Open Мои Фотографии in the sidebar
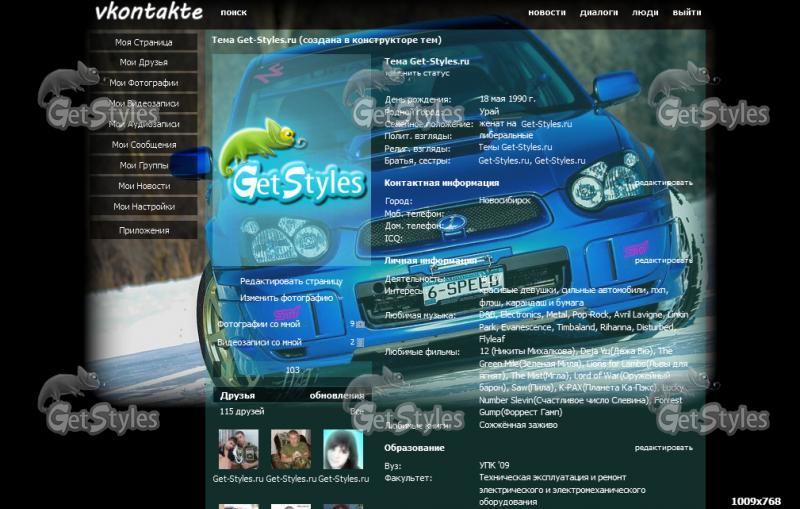Image resolution: width=800 pixels, height=509 pixels. [x=143, y=83]
